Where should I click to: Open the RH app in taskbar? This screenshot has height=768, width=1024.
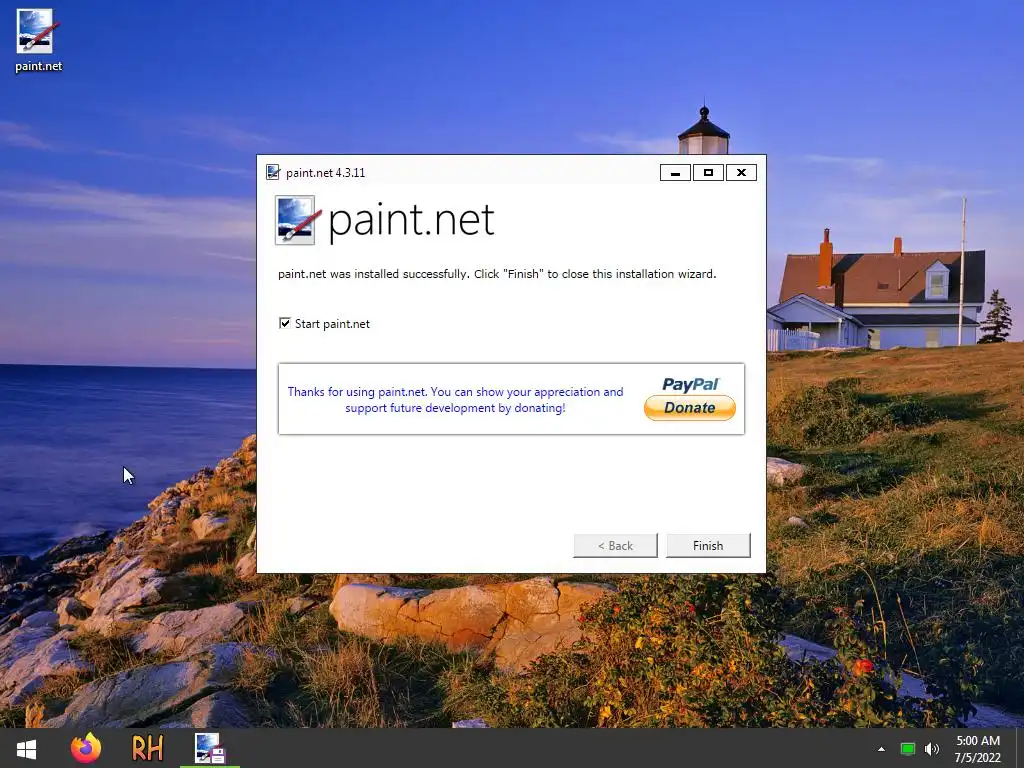[x=148, y=748]
